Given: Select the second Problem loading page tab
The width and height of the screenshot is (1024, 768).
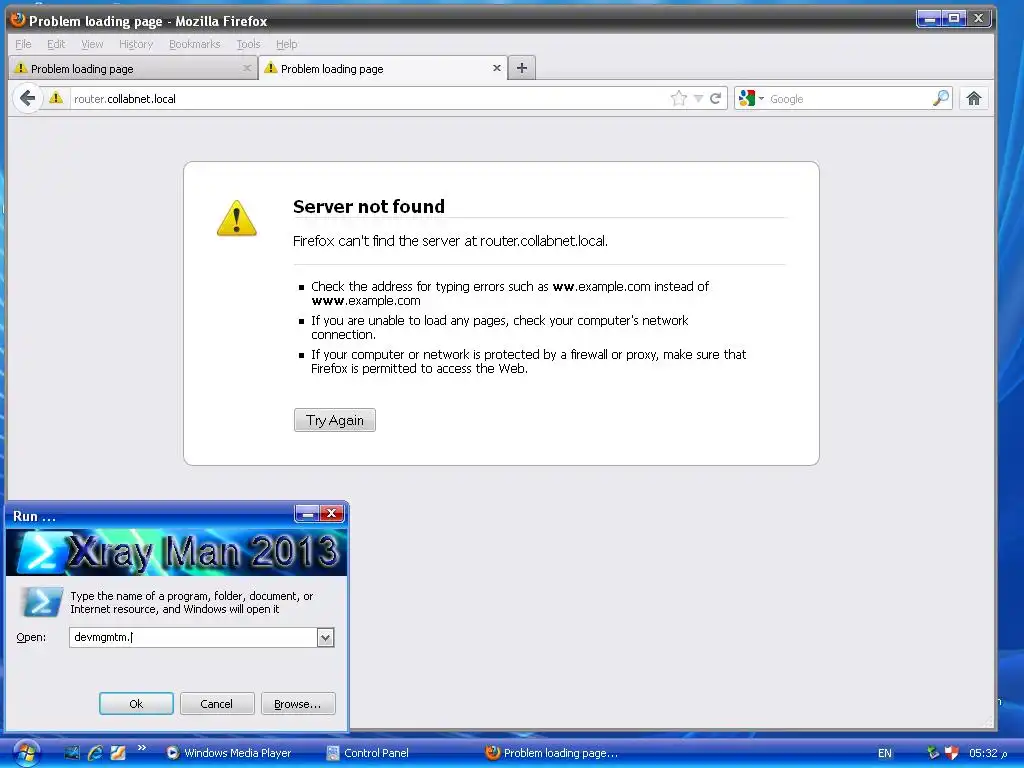Looking at the screenshot, I should pyautogui.click(x=383, y=69).
